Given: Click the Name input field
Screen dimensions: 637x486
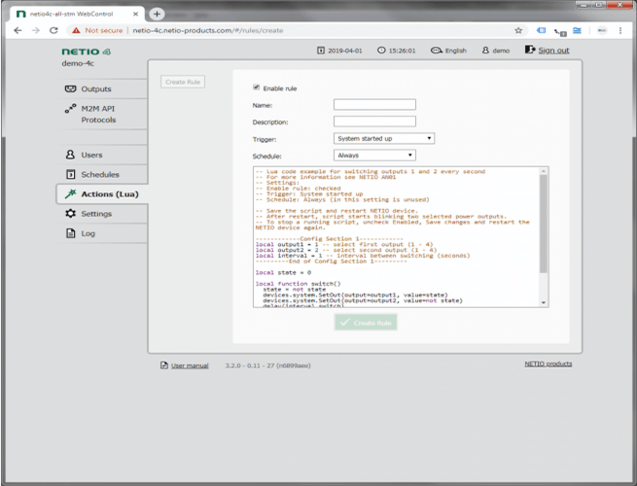Looking at the screenshot, I should (x=374, y=104).
